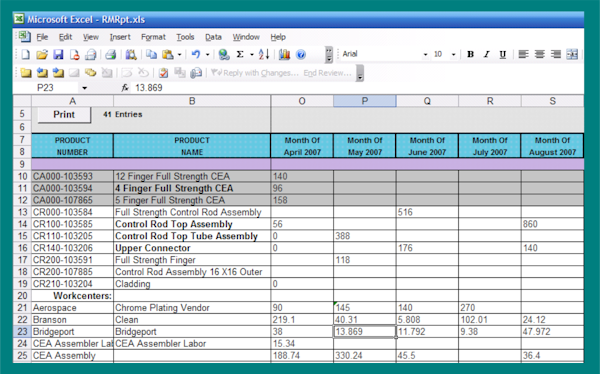Click the End Review button

pyautogui.click(x=328, y=73)
